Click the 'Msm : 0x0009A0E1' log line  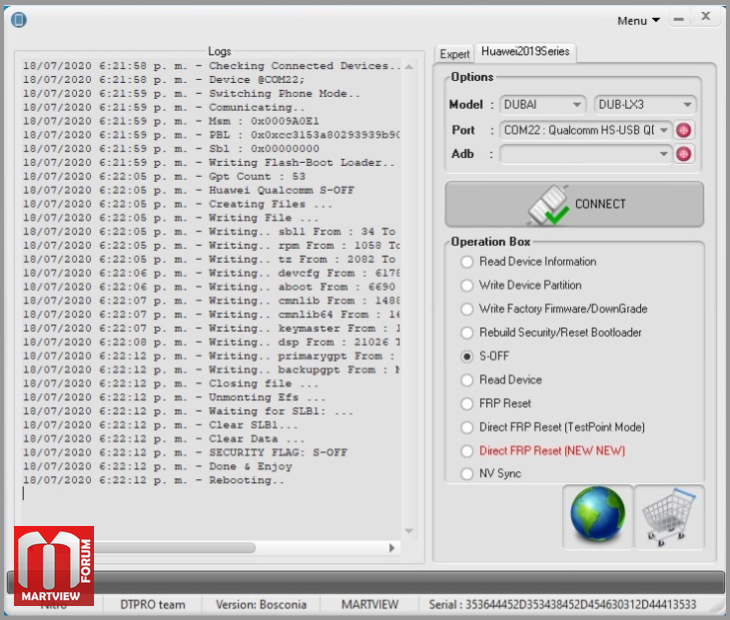point(171,121)
